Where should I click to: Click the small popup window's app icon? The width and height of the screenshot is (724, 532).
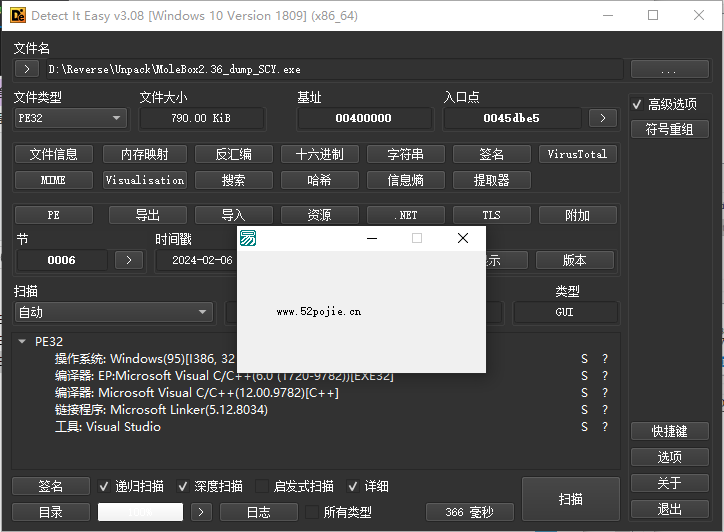[248, 238]
